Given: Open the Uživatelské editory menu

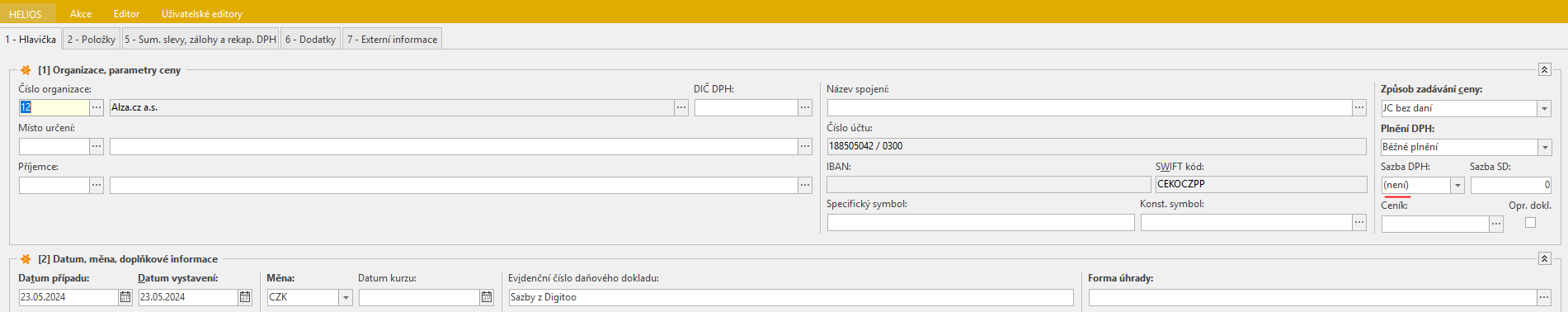Looking at the screenshot, I should [202, 14].
